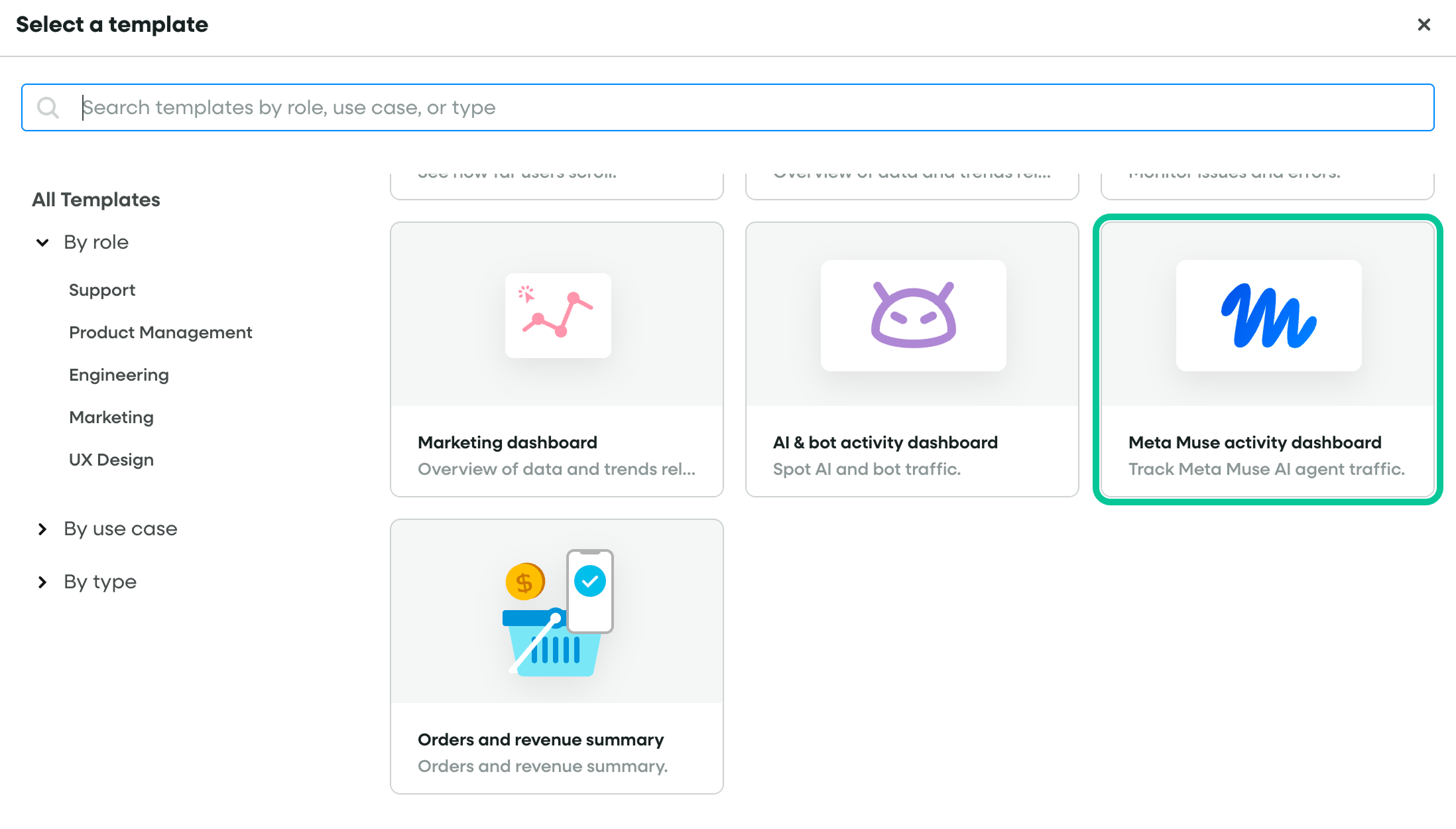
Task: Select All Templates category
Action: pyautogui.click(x=96, y=200)
